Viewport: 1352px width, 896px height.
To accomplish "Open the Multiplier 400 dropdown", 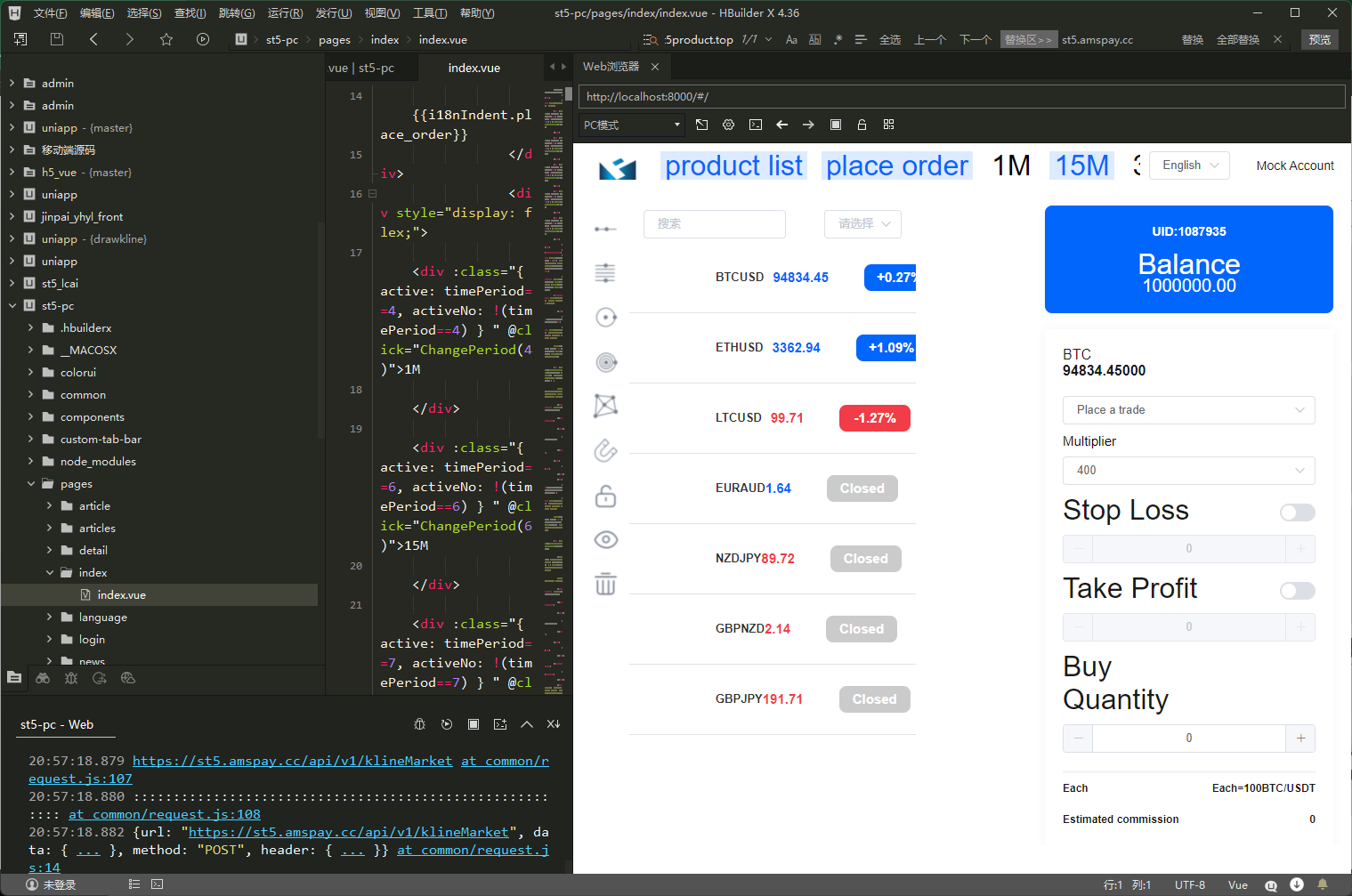I will tap(1188, 471).
